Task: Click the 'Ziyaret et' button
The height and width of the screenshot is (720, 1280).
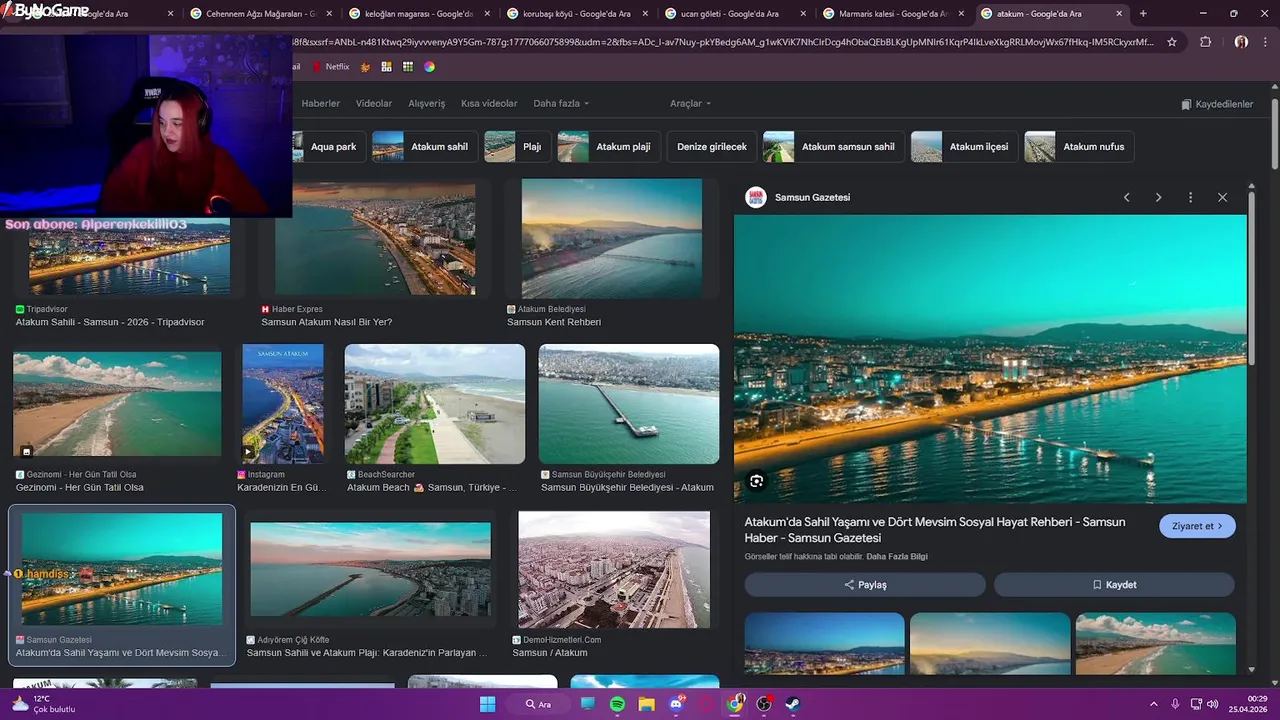Action: click(x=1197, y=526)
